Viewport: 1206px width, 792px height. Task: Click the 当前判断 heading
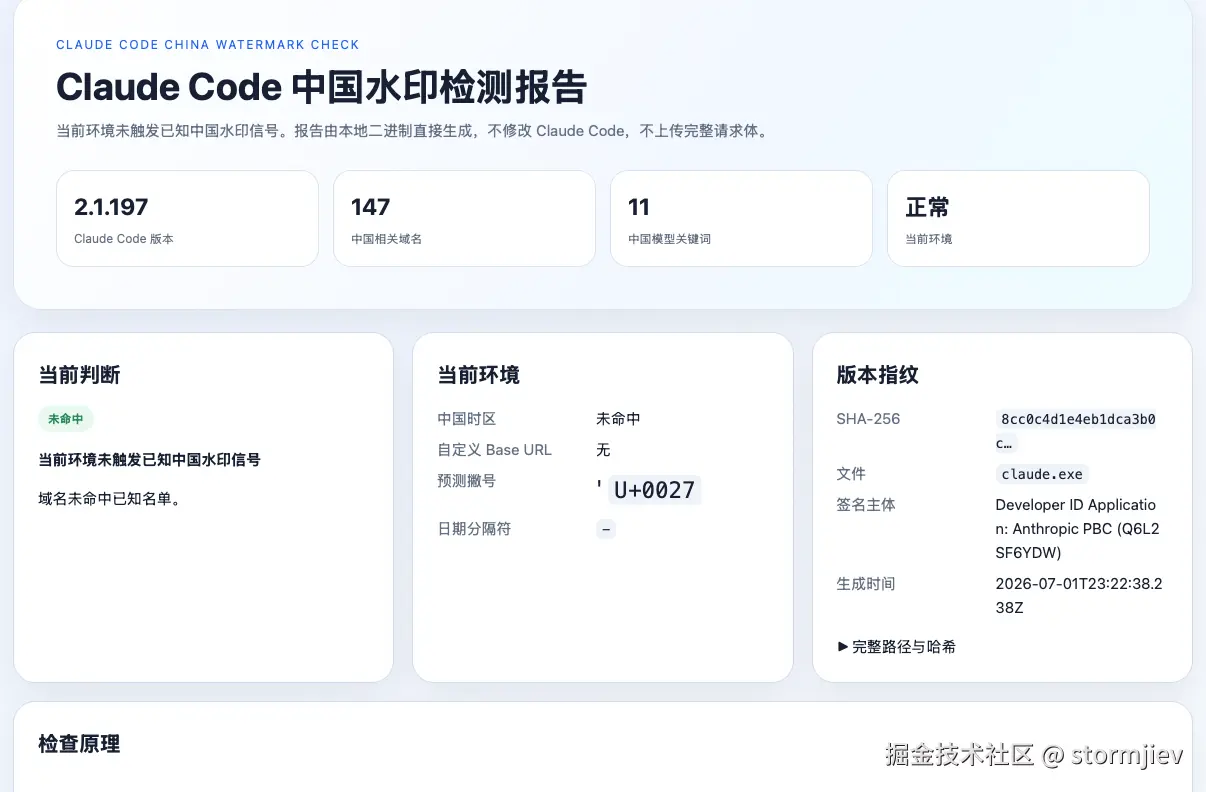pos(79,375)
